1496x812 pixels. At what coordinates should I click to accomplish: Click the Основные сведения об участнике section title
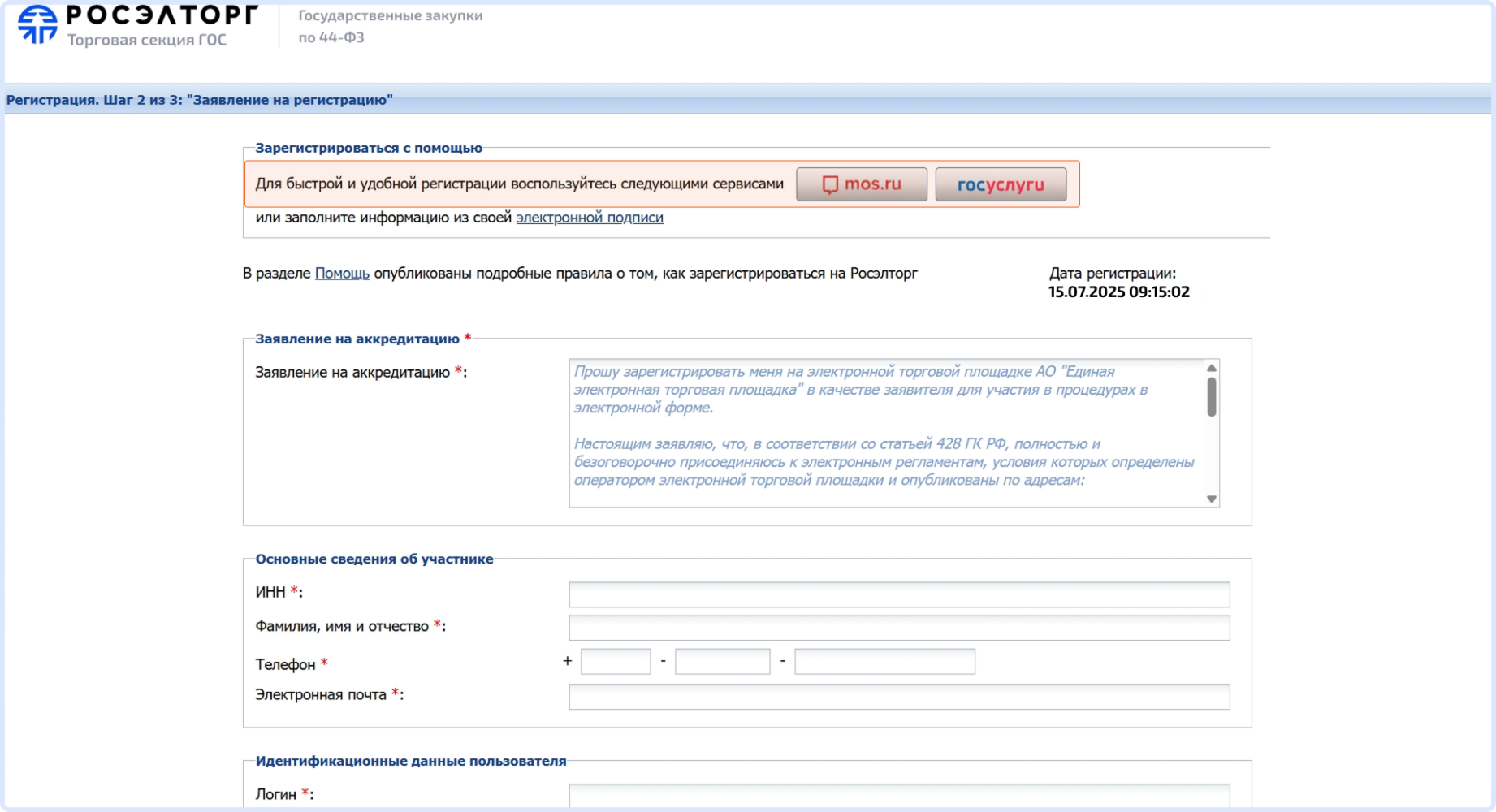tap(374, 559)
